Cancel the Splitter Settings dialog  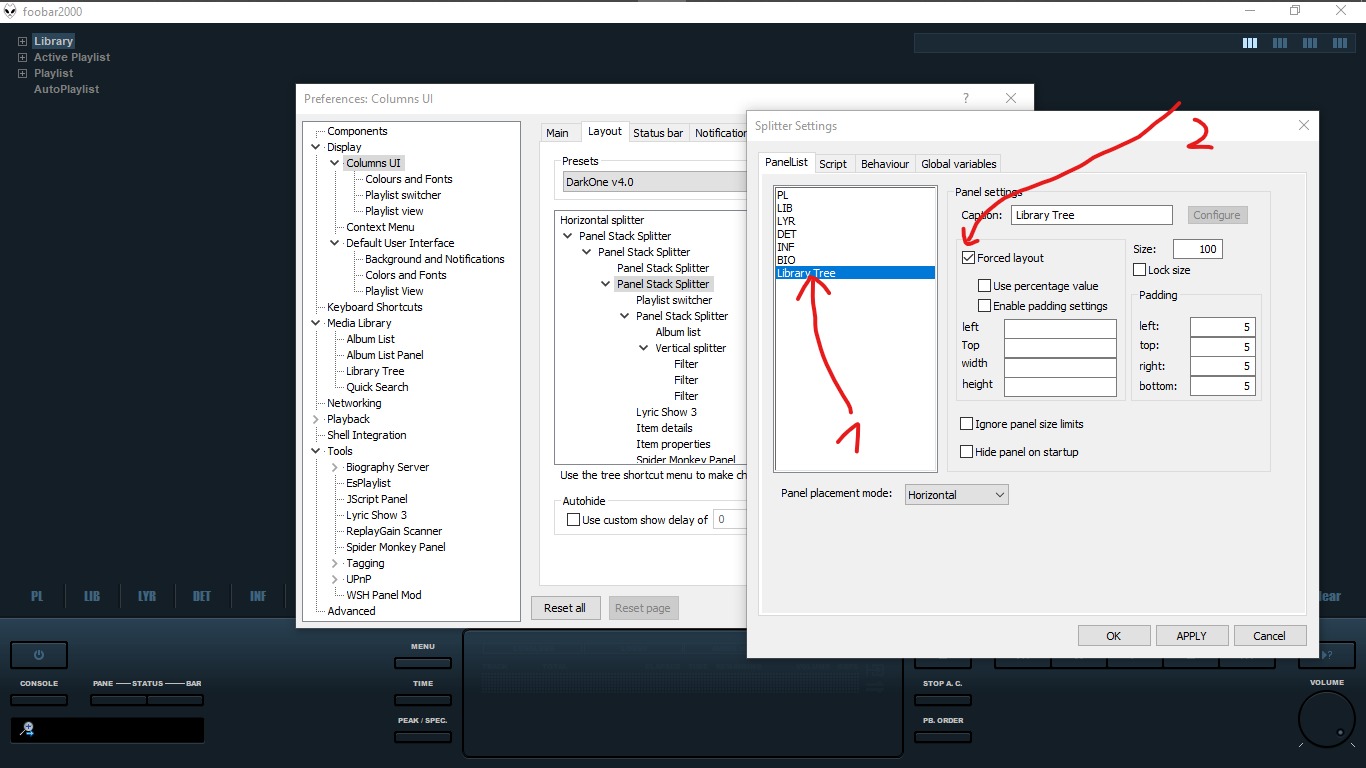coord(1269,636)
